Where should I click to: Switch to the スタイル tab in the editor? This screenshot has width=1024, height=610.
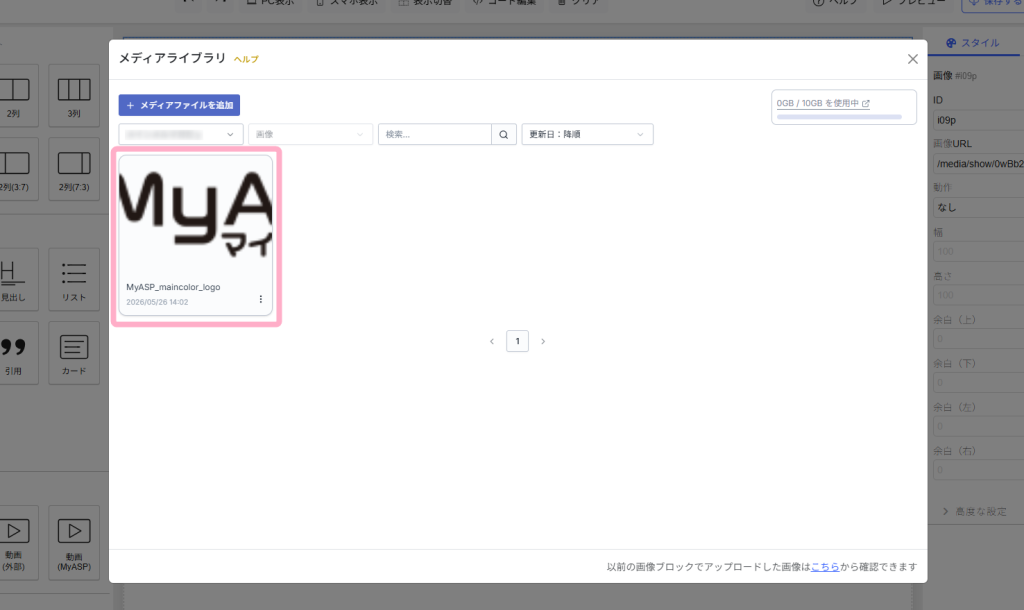(972, 43)
